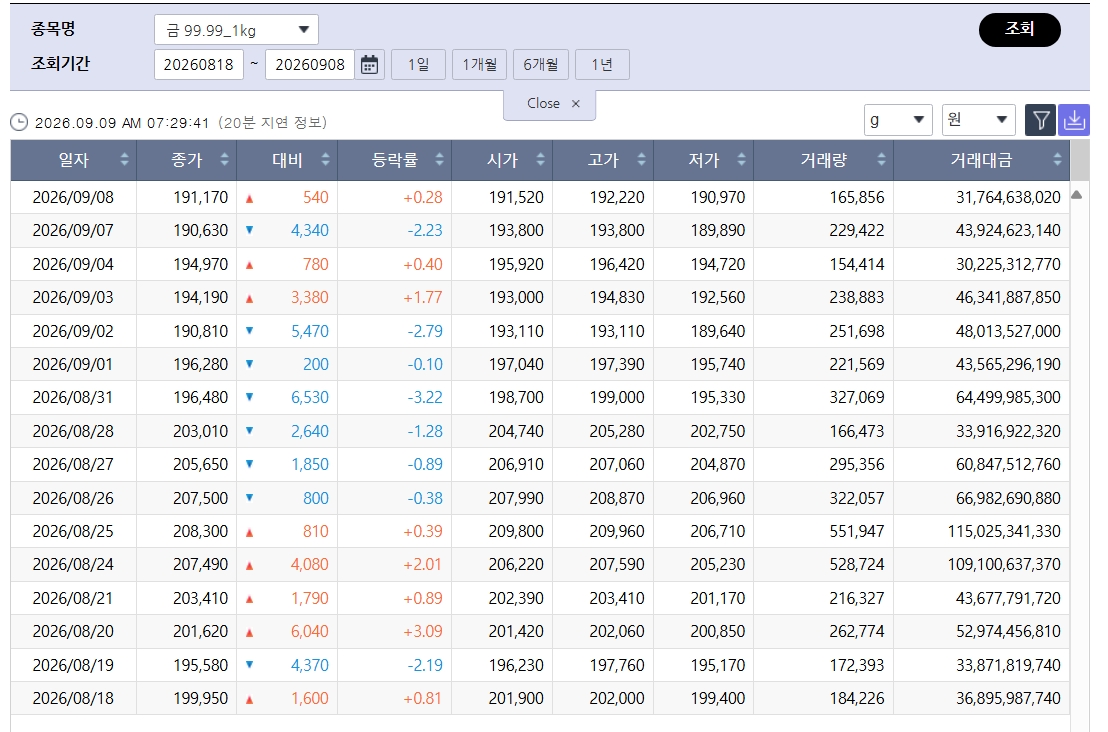Click closing price 194,970
The height and width of the screenshot is (732, 1108).
(201, 264)
